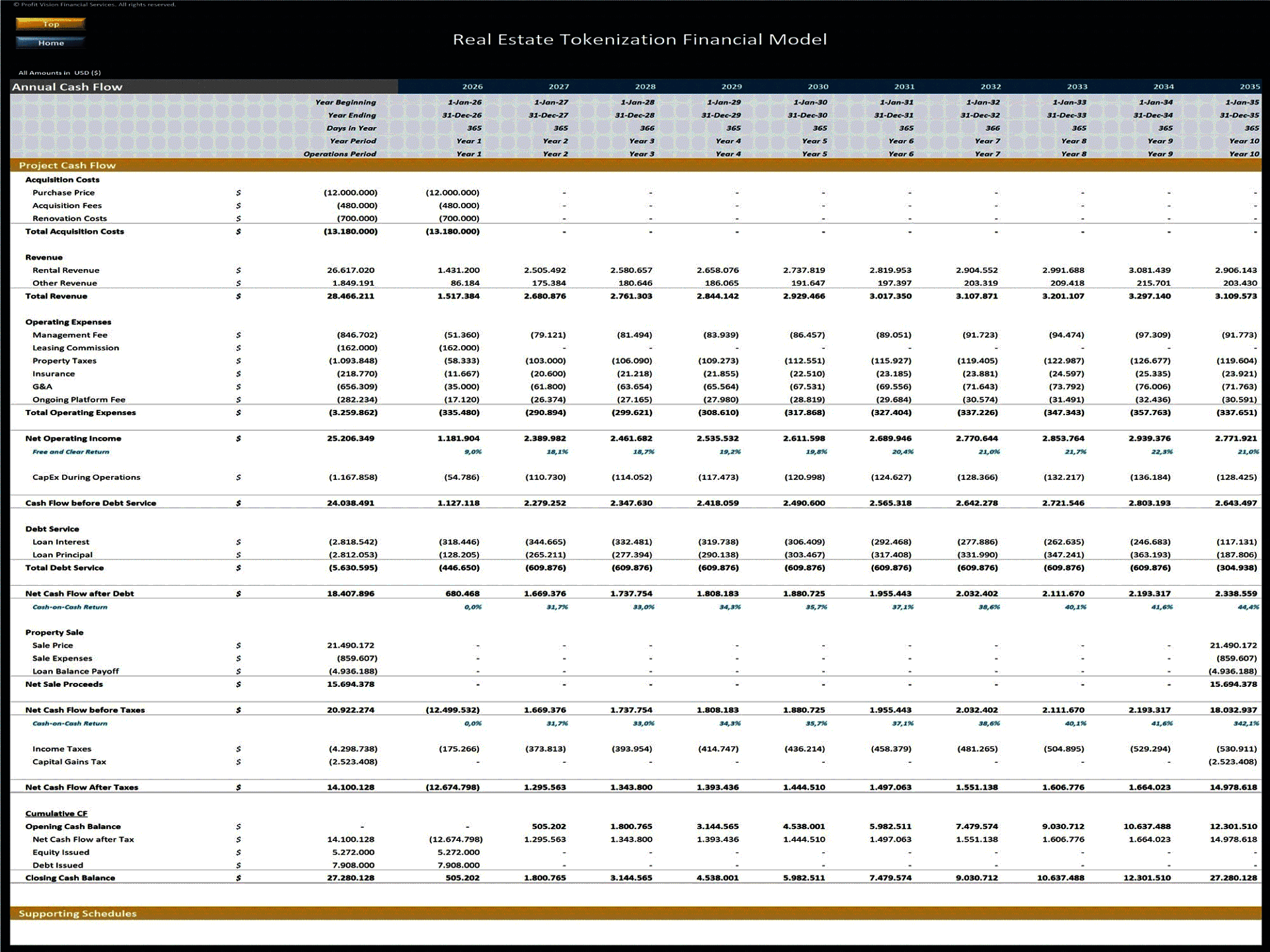Select the 2030 year column header
The width and height of the screenshot is (1270, 952).
click(818, 87)
